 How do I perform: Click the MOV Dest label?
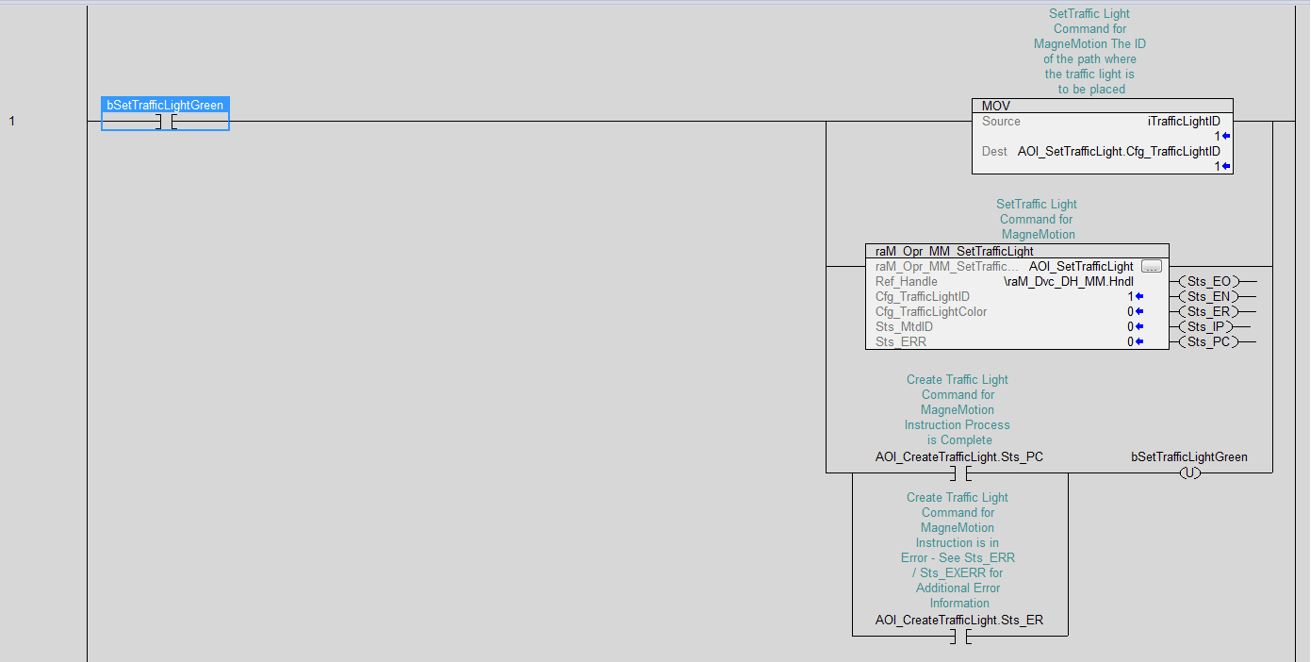[x=994, y=151]
